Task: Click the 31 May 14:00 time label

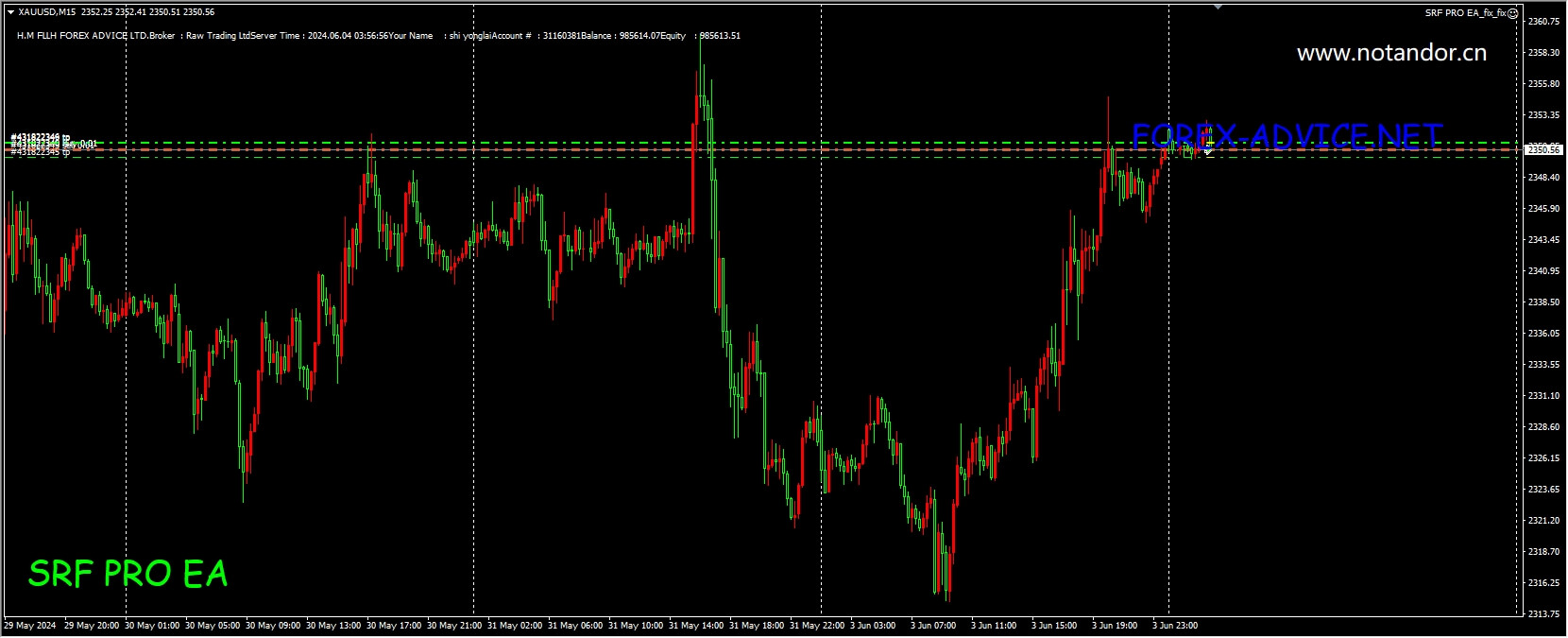Action: click(696, 625)
